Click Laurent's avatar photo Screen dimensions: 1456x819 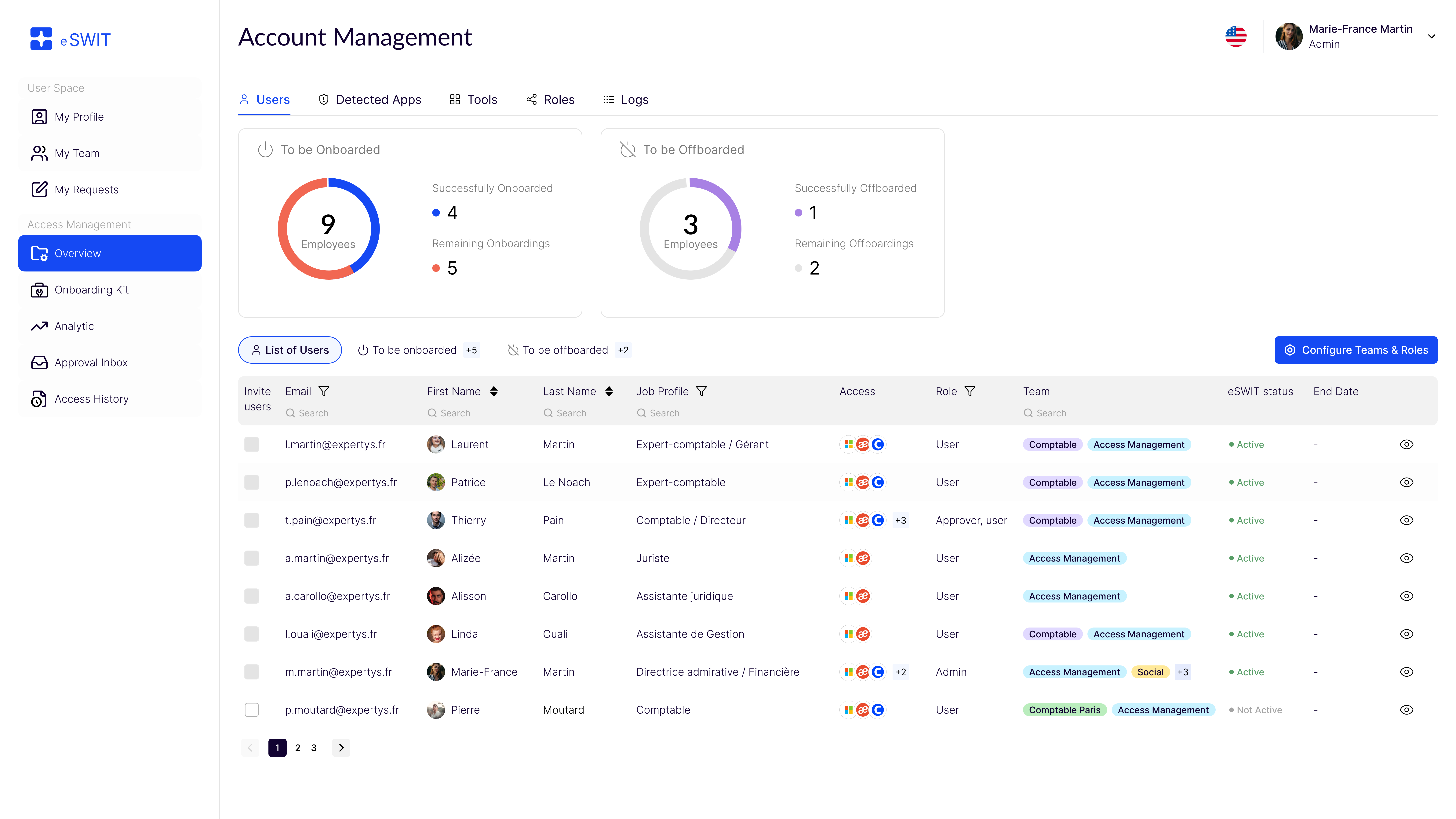coord(436,445)
